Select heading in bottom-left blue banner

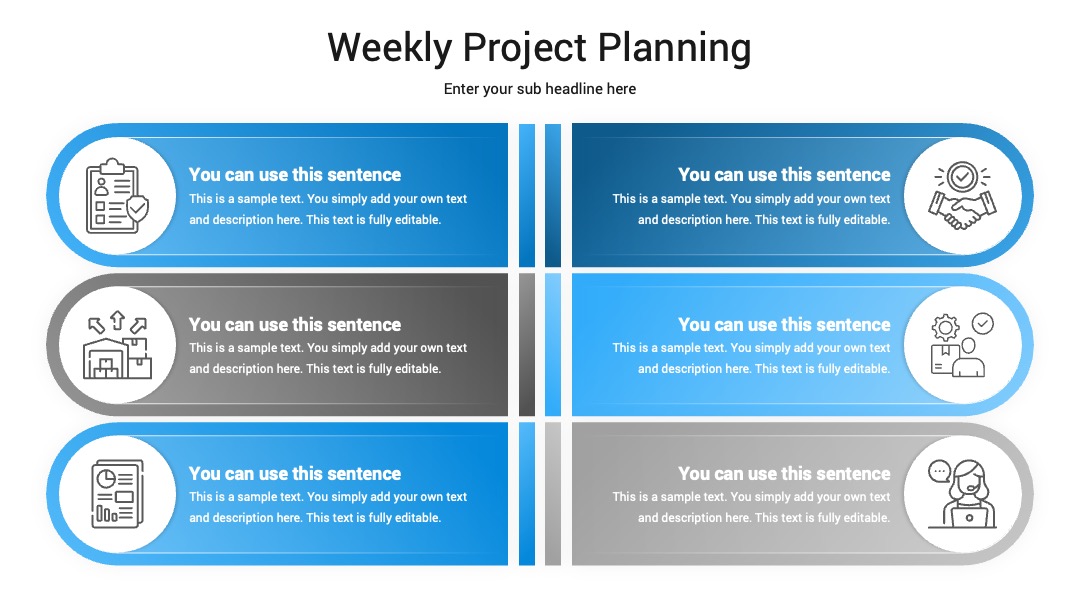pyautogui.click(x=295, y=474)
